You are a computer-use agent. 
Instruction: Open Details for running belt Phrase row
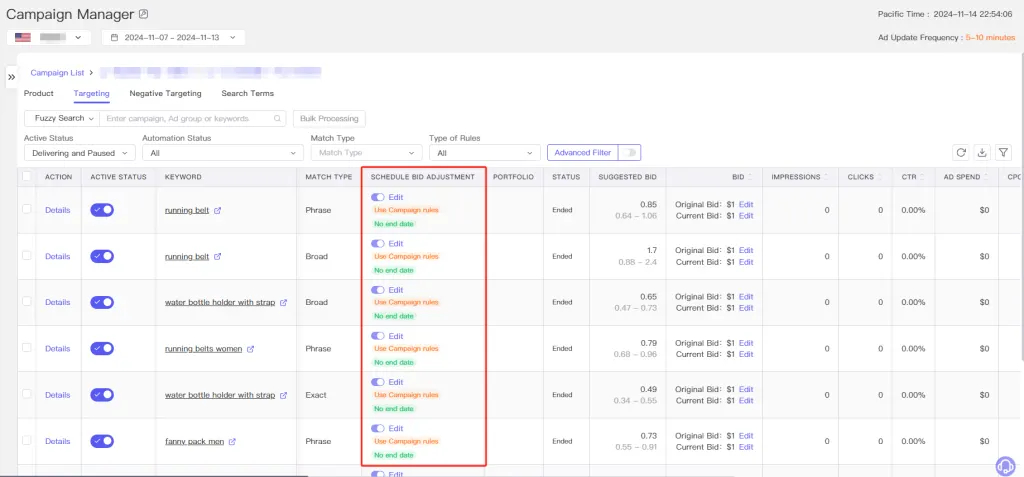57,210
